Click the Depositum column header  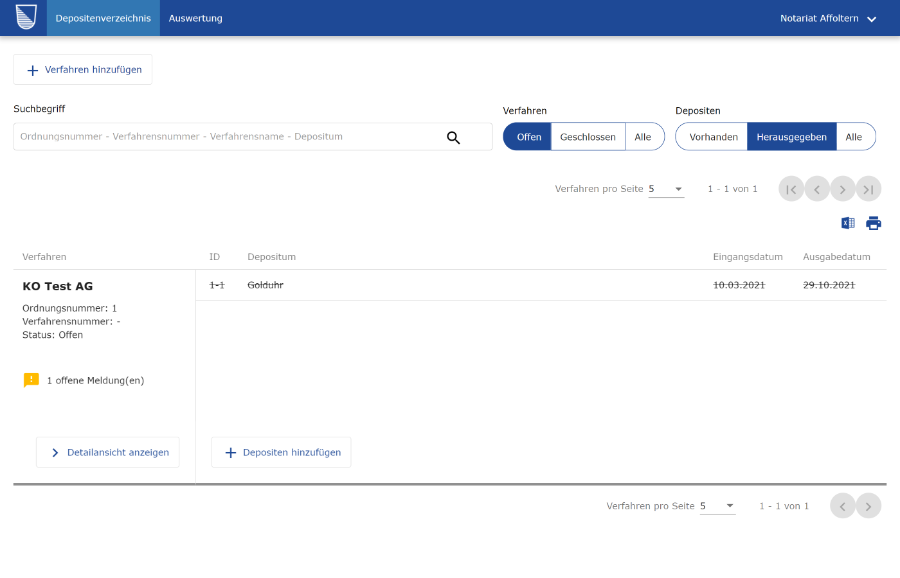pos(271,257)
